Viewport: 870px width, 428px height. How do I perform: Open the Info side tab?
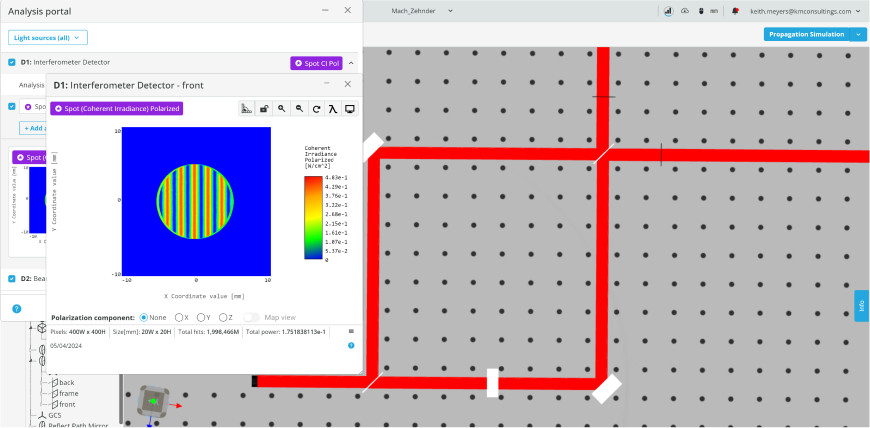(862, 306)
